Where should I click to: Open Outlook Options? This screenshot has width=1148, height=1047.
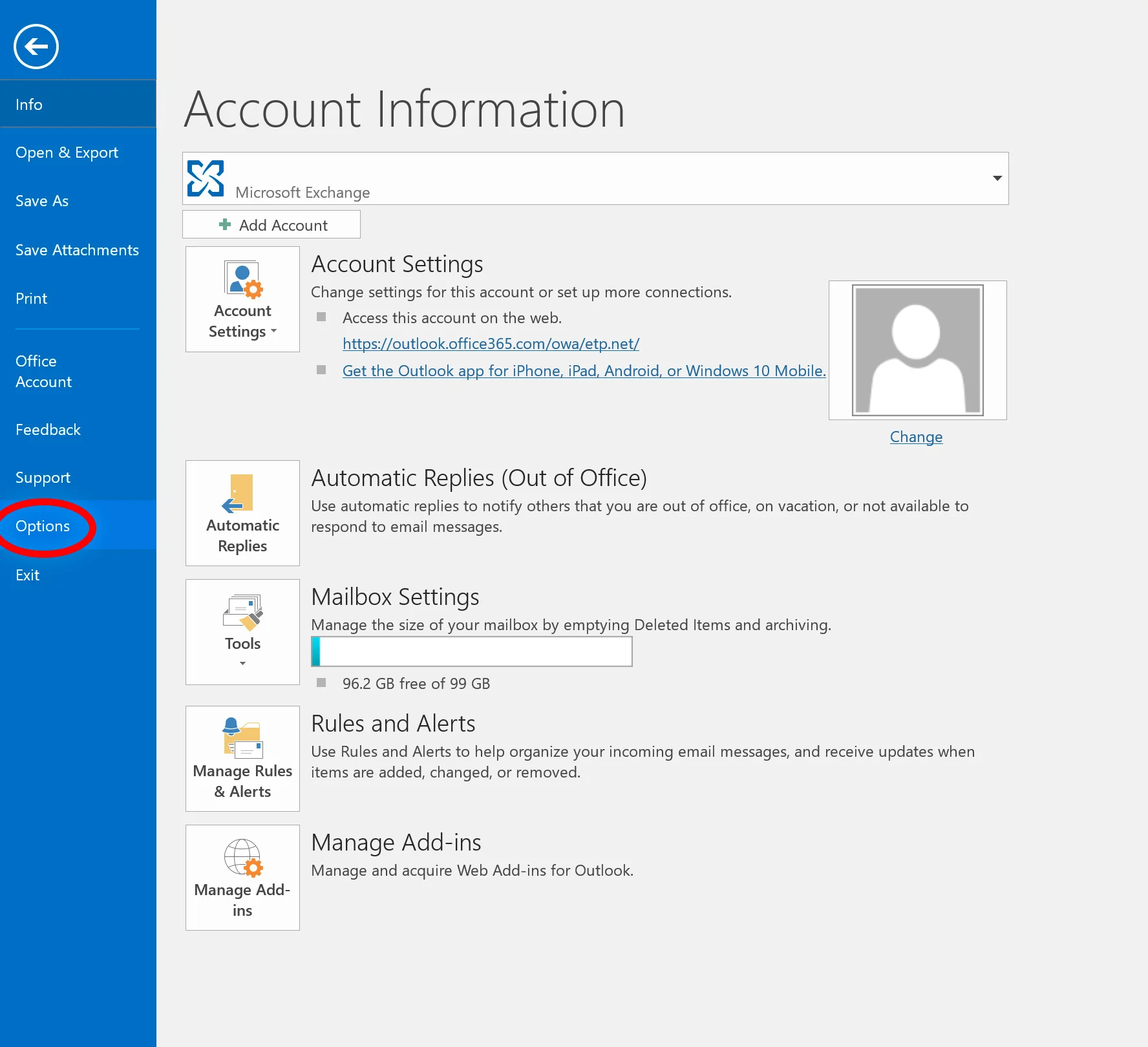coord(78,526)
